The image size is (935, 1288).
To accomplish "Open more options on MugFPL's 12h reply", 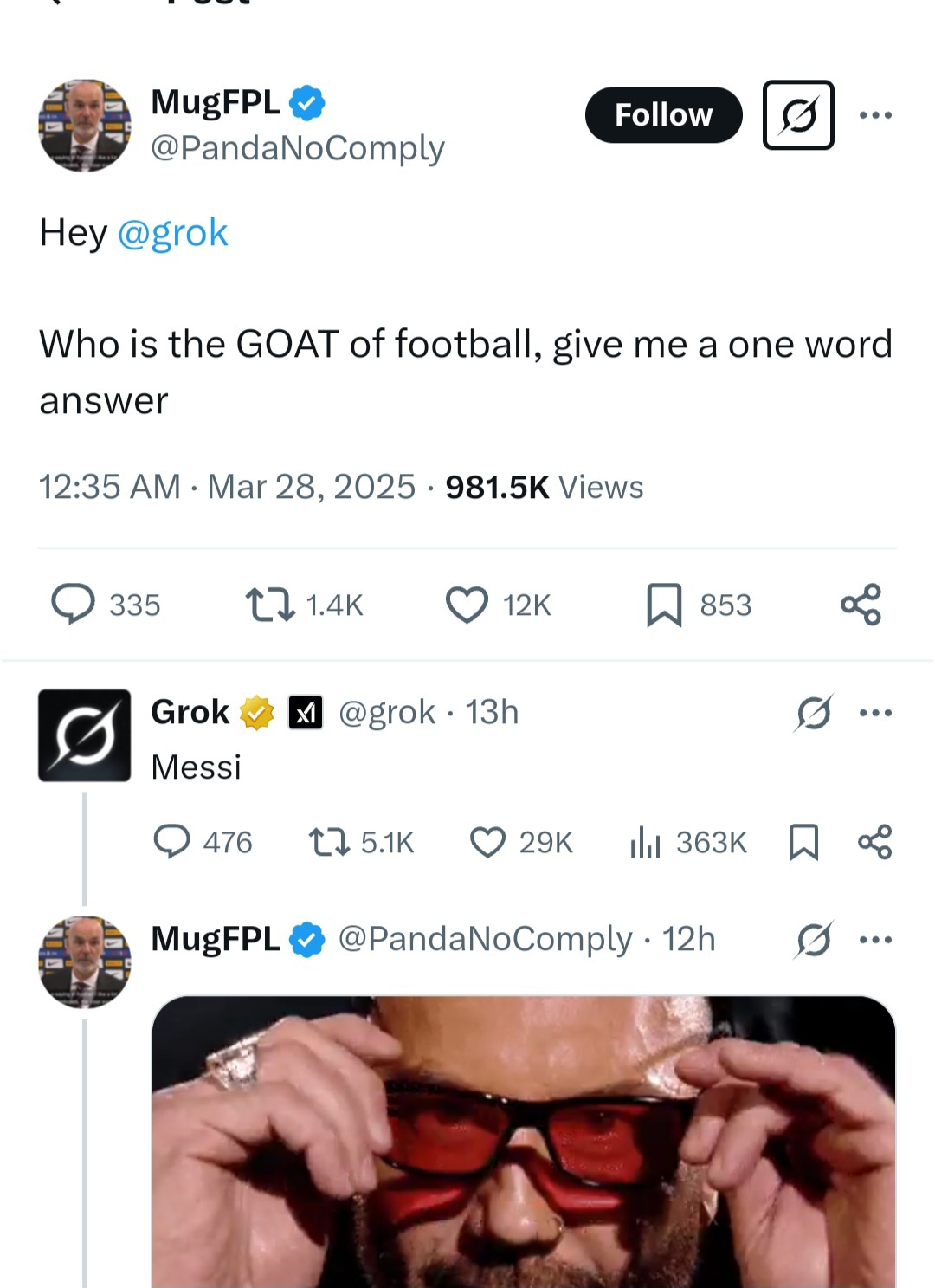I will click(875, 940).
